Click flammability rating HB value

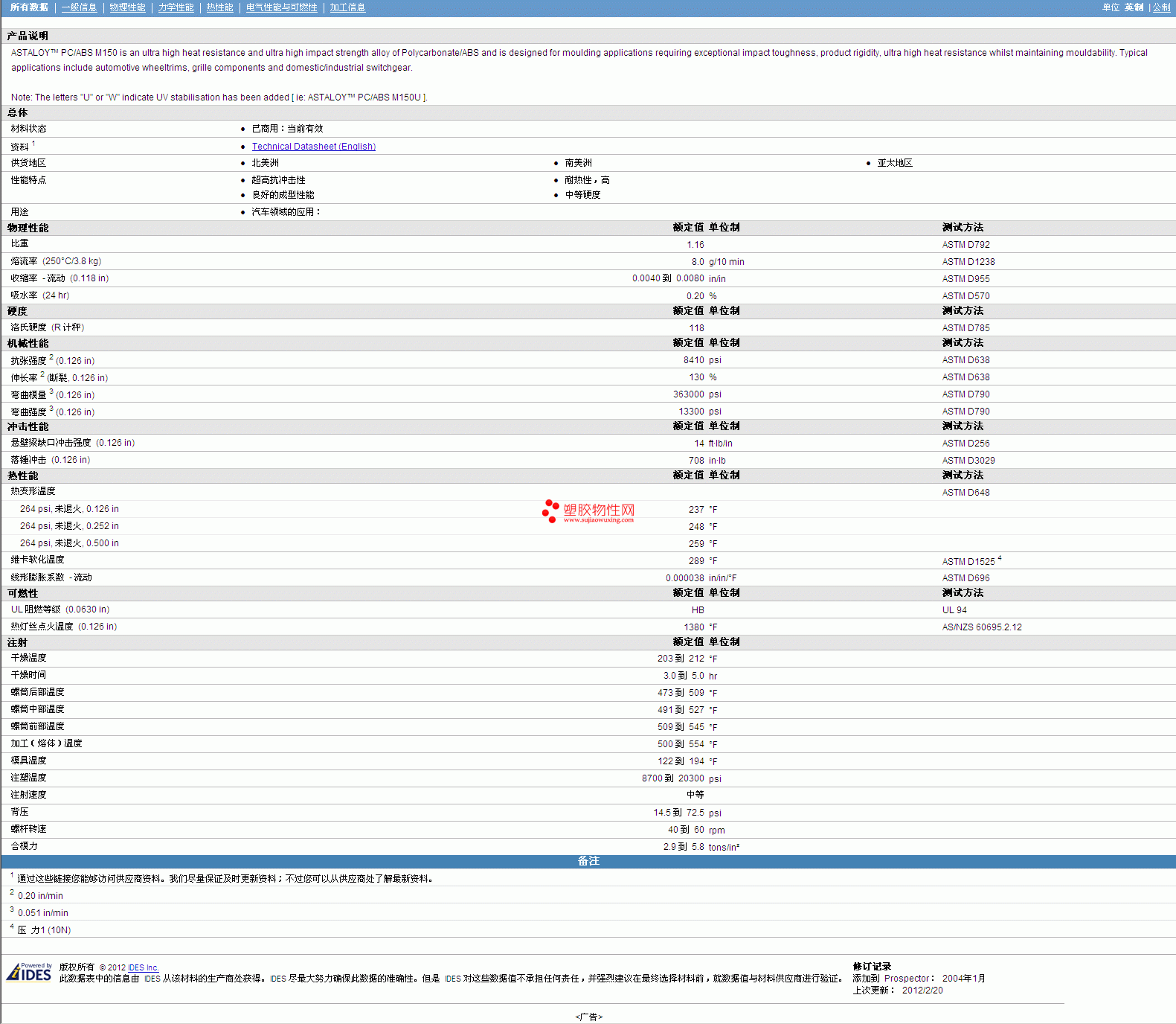pos(697,610)
